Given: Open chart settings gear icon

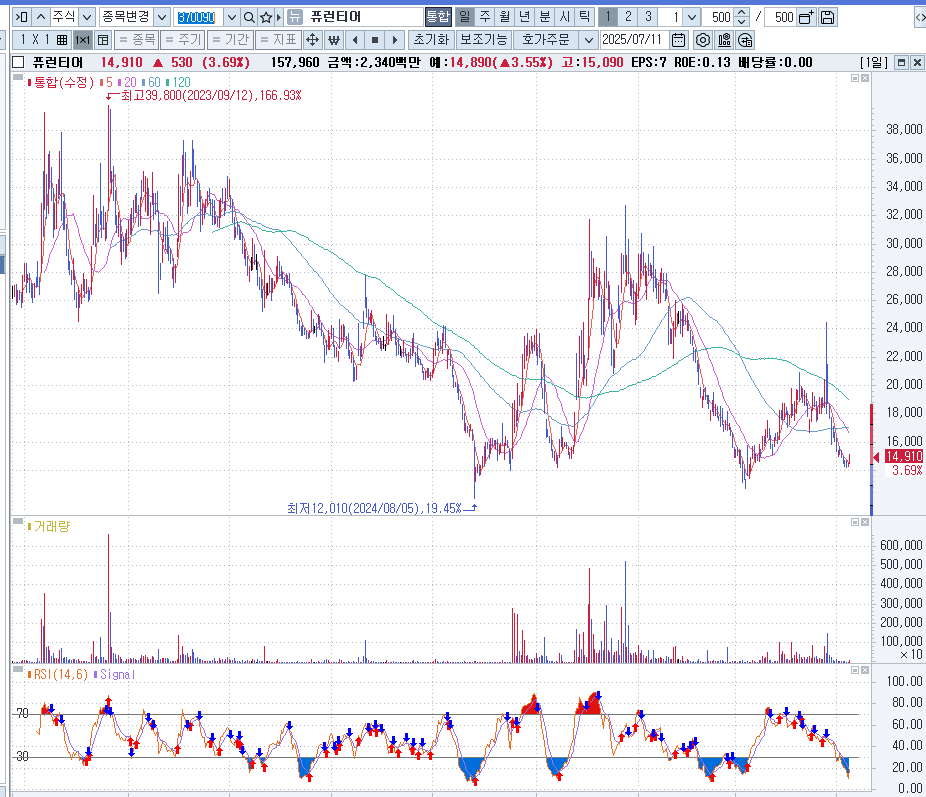Looking at the screenshot, I should click(x=703, y=40).
